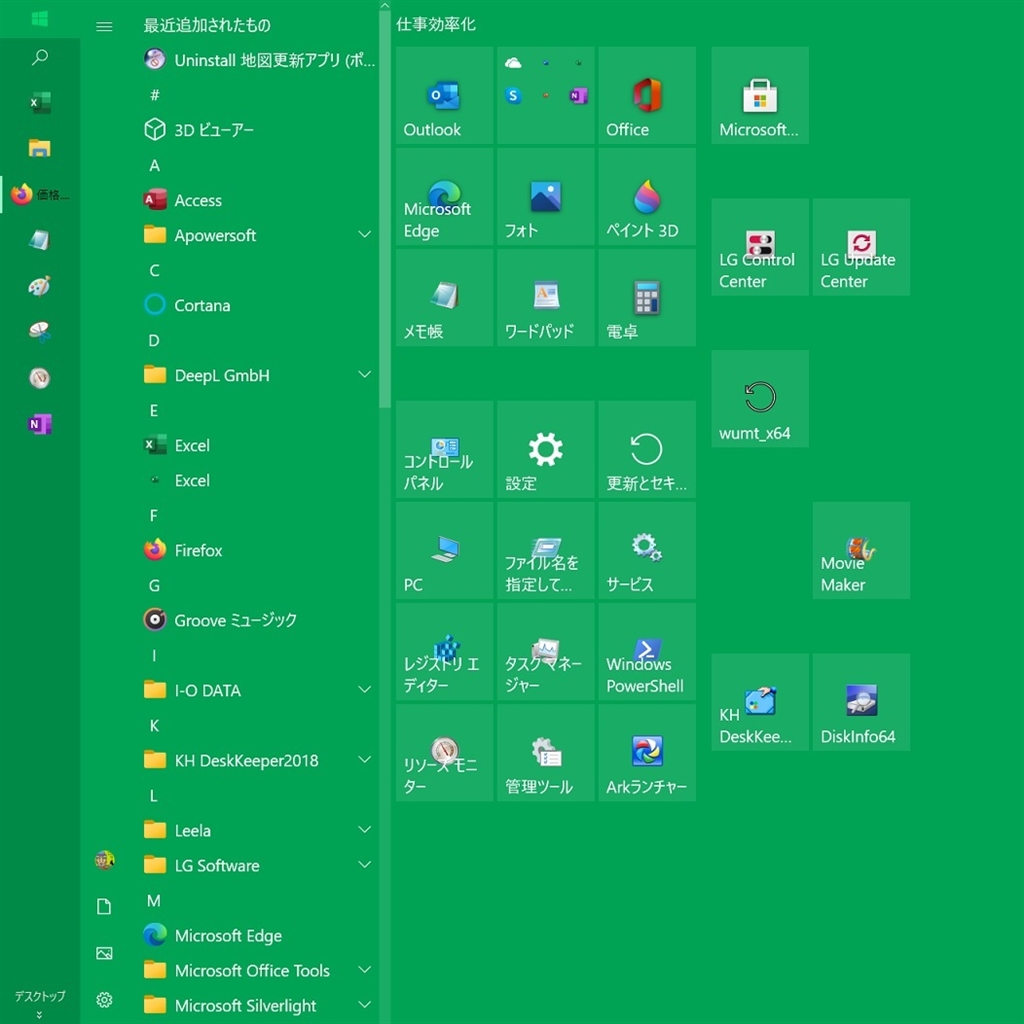Open the Documents shortcut in Start rail

(x=104, y=906)
